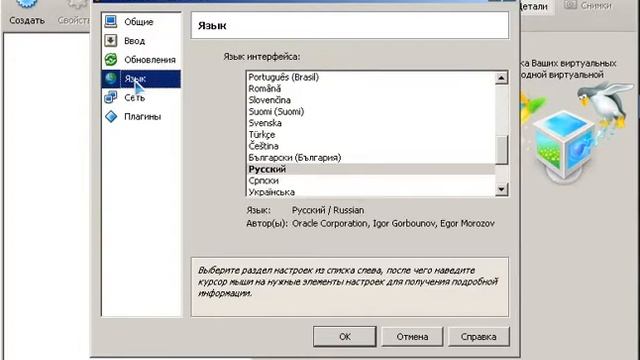
Task: Click the language list scroll down arrow
Action: (501, 189)
